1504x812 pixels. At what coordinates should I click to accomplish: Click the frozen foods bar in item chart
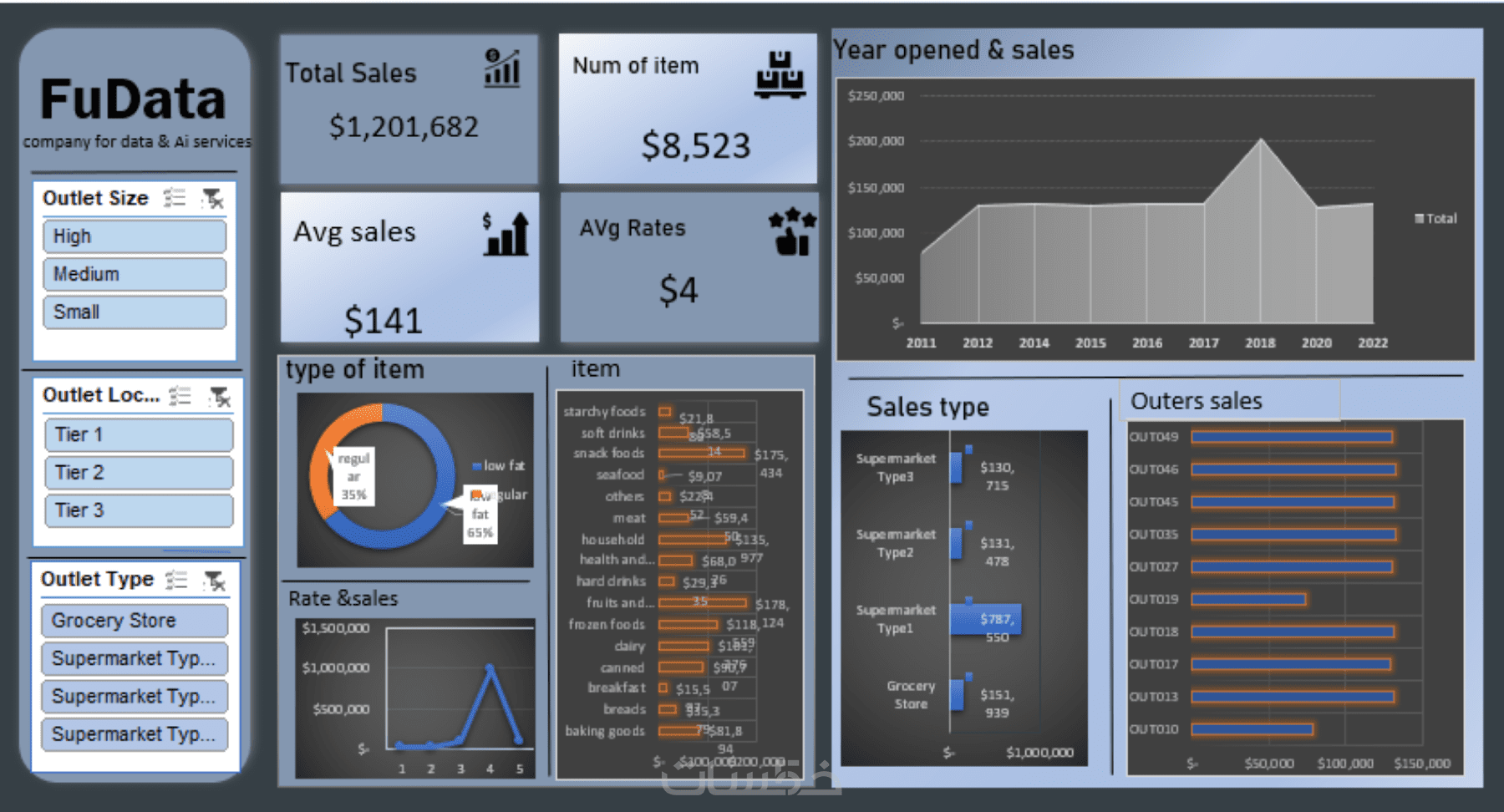[x=688, y=624]
